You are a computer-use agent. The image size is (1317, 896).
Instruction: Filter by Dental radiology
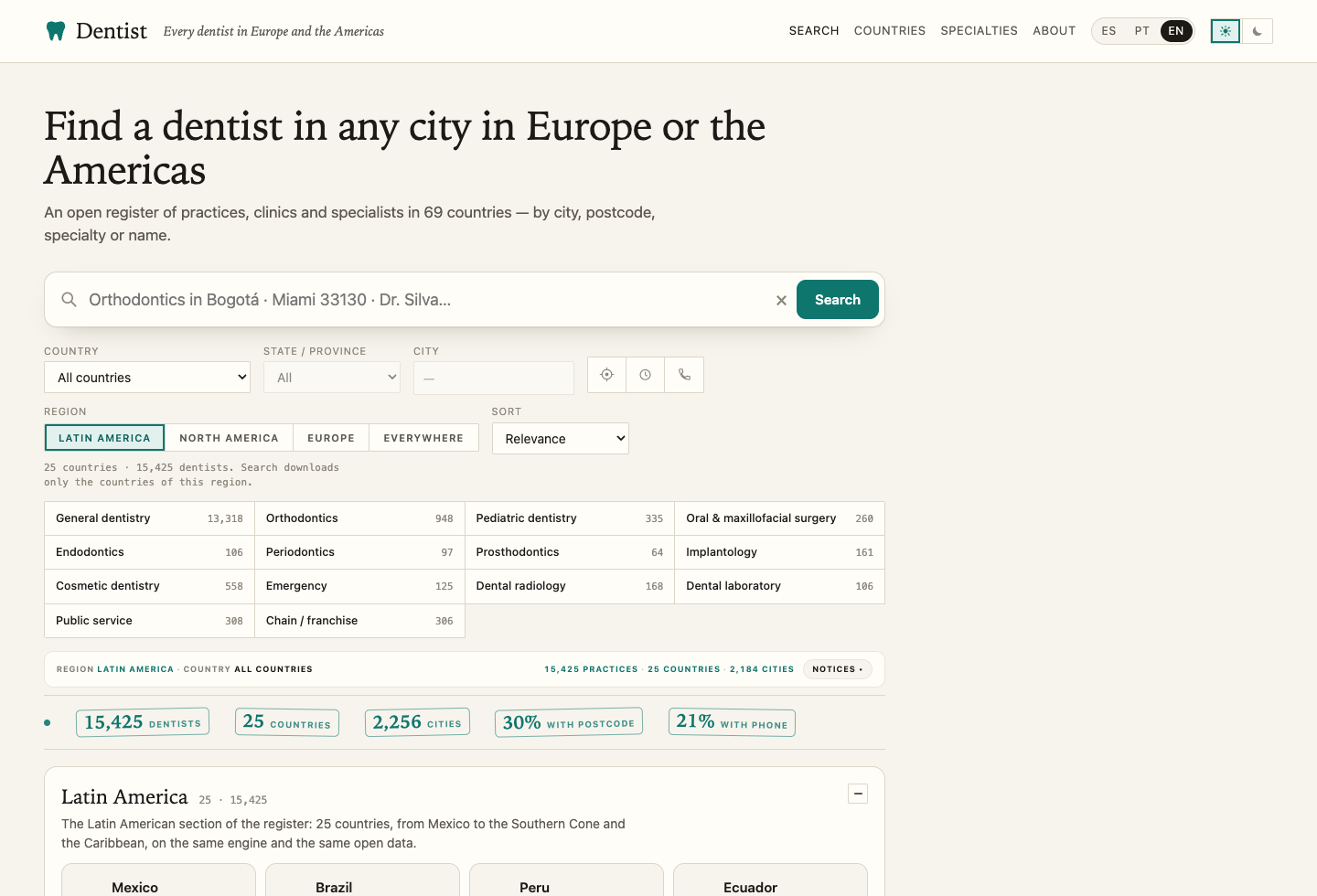click(x=570, y=586)
